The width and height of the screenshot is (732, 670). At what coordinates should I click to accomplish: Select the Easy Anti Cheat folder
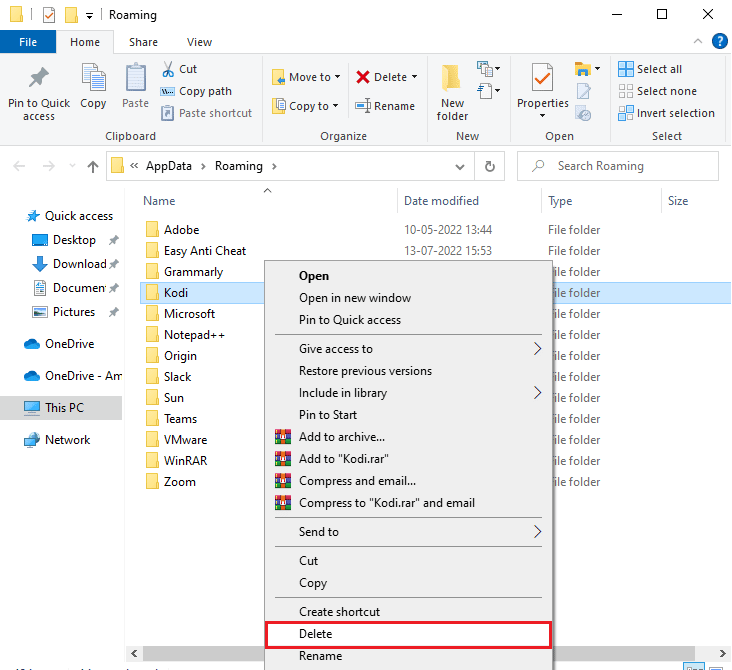205,251
